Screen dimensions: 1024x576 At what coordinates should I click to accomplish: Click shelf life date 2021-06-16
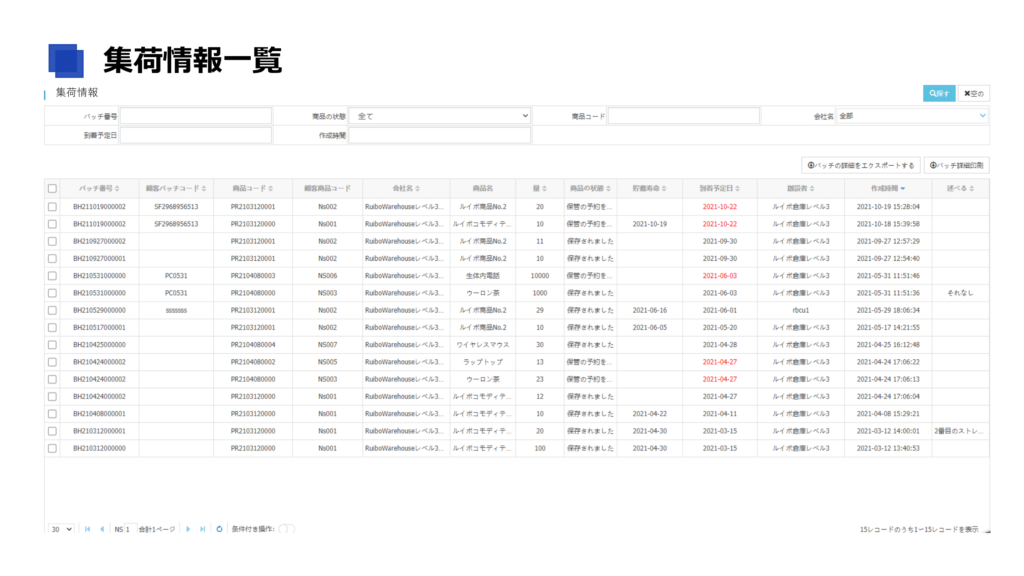[x=649, y=310]
